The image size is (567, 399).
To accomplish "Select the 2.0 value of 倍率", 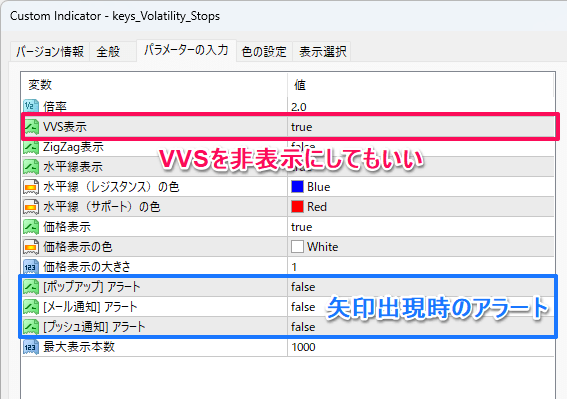I will point(299,107).
